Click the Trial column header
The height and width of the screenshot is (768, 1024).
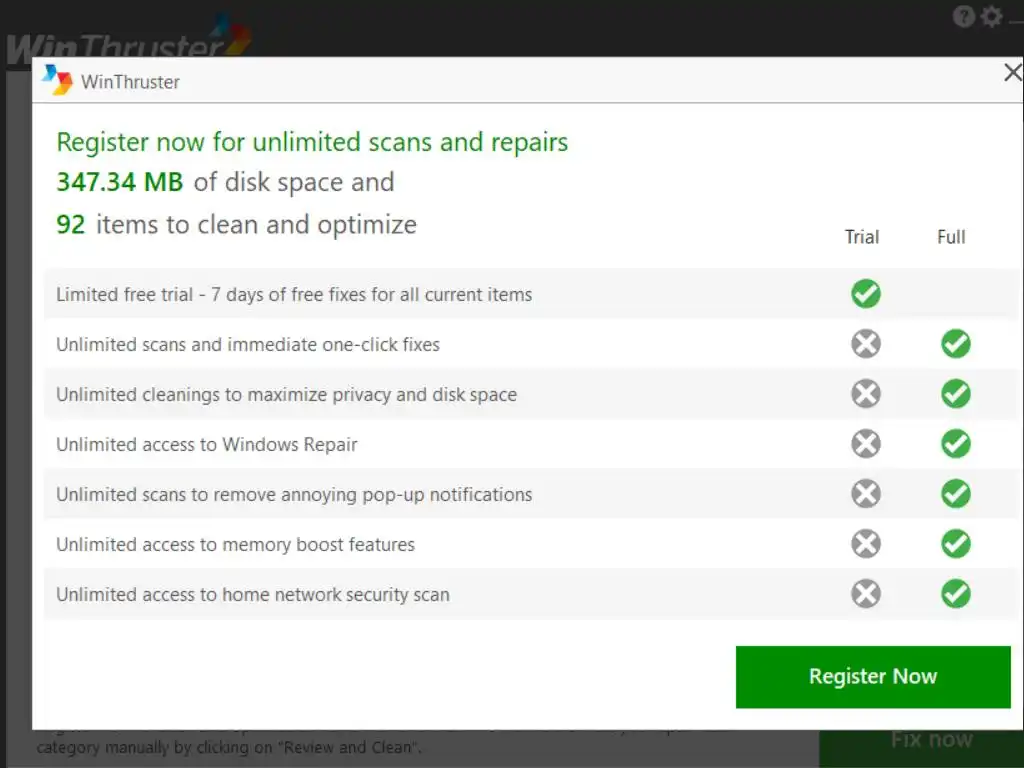pyautogui.click(x=862, y=237)
